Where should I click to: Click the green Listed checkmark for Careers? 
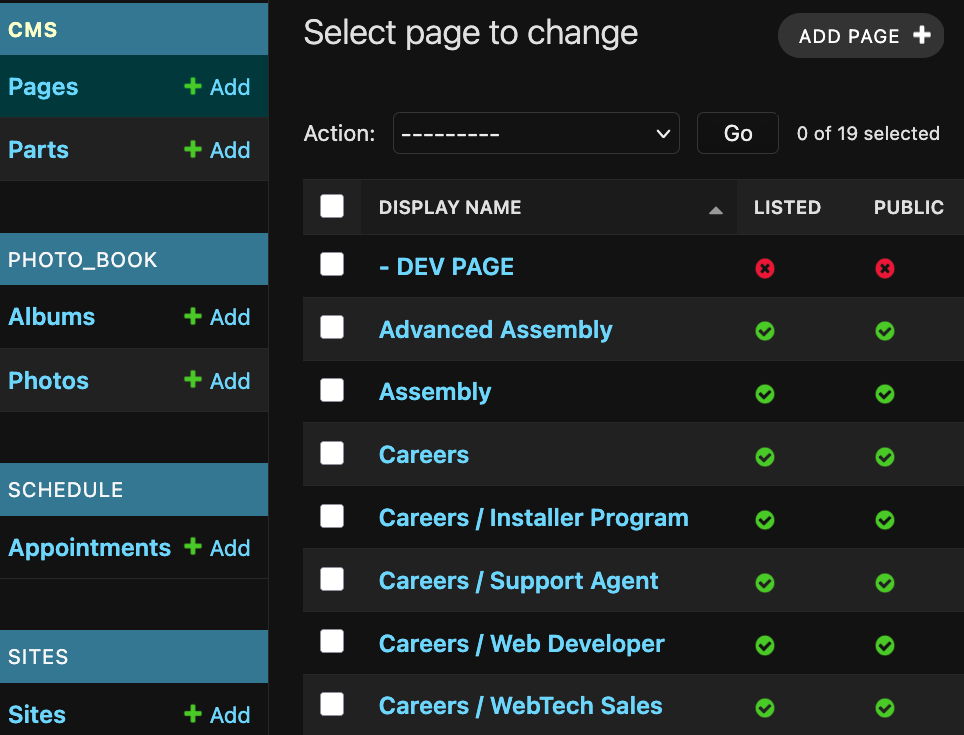tap(765, 457)
